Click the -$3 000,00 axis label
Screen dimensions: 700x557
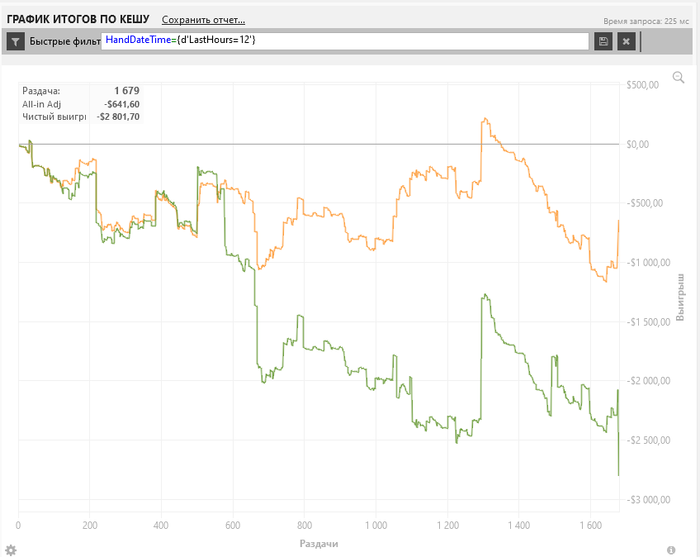648,499
